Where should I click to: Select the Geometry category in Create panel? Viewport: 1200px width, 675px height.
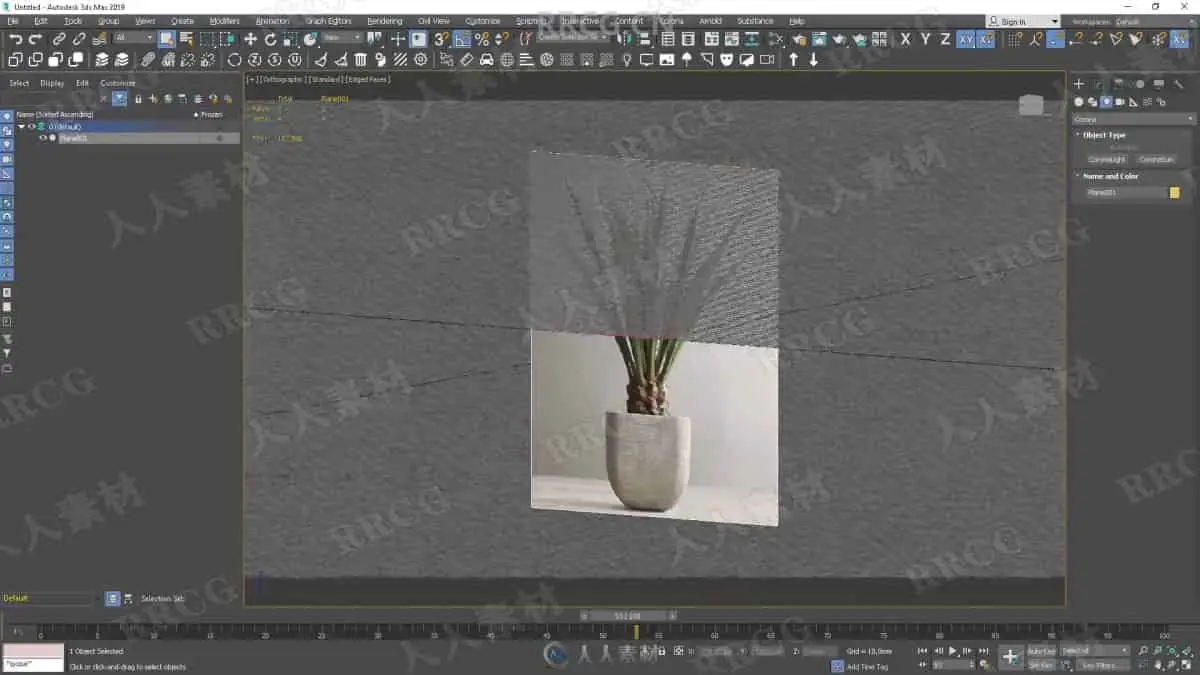point(1079,102)
